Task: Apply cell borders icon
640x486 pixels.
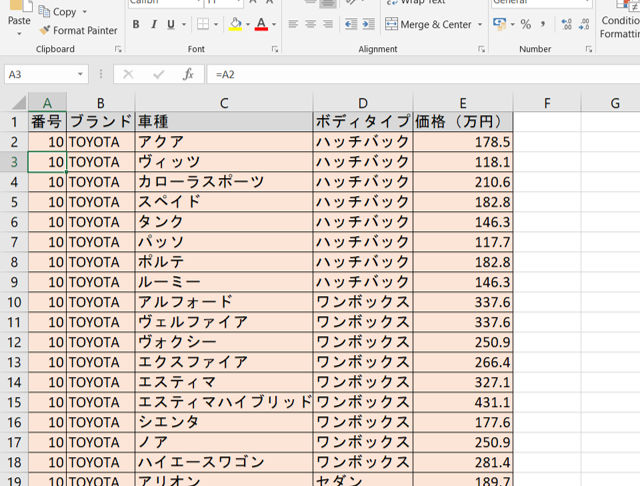Action: coord(203,24)
